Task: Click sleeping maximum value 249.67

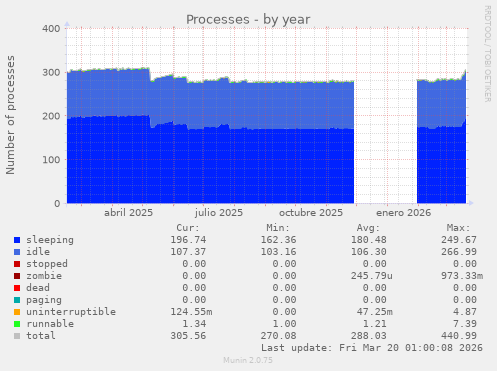Action: click(x=459, y=240)
